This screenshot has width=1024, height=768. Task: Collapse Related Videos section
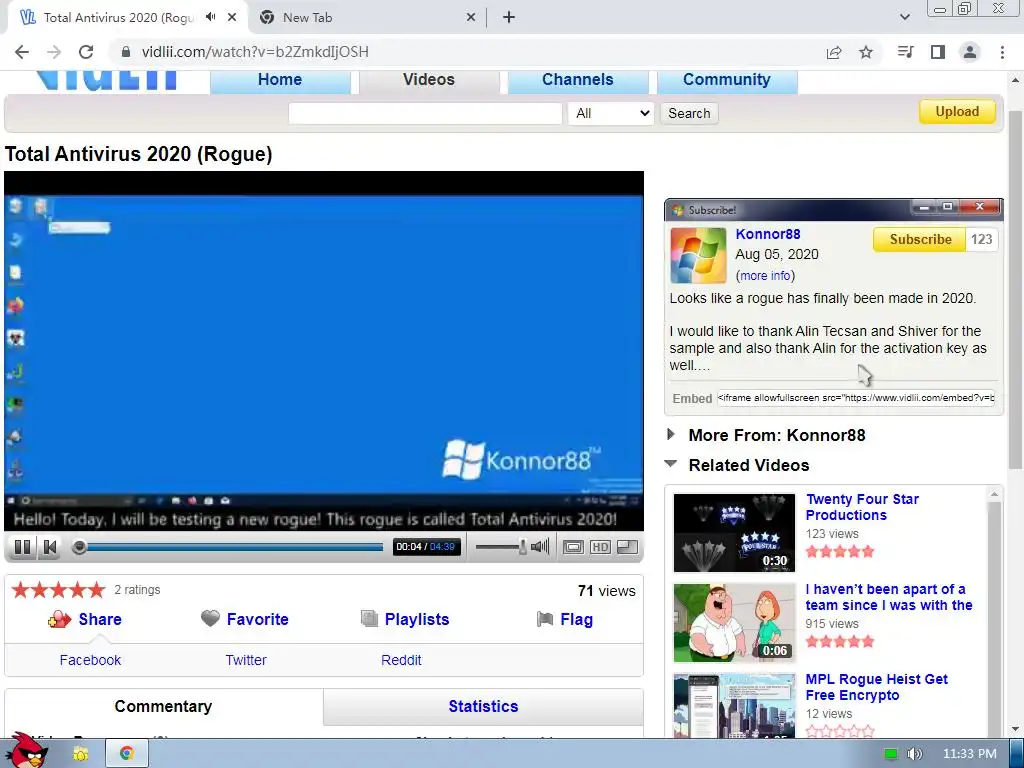coord(748,466)
